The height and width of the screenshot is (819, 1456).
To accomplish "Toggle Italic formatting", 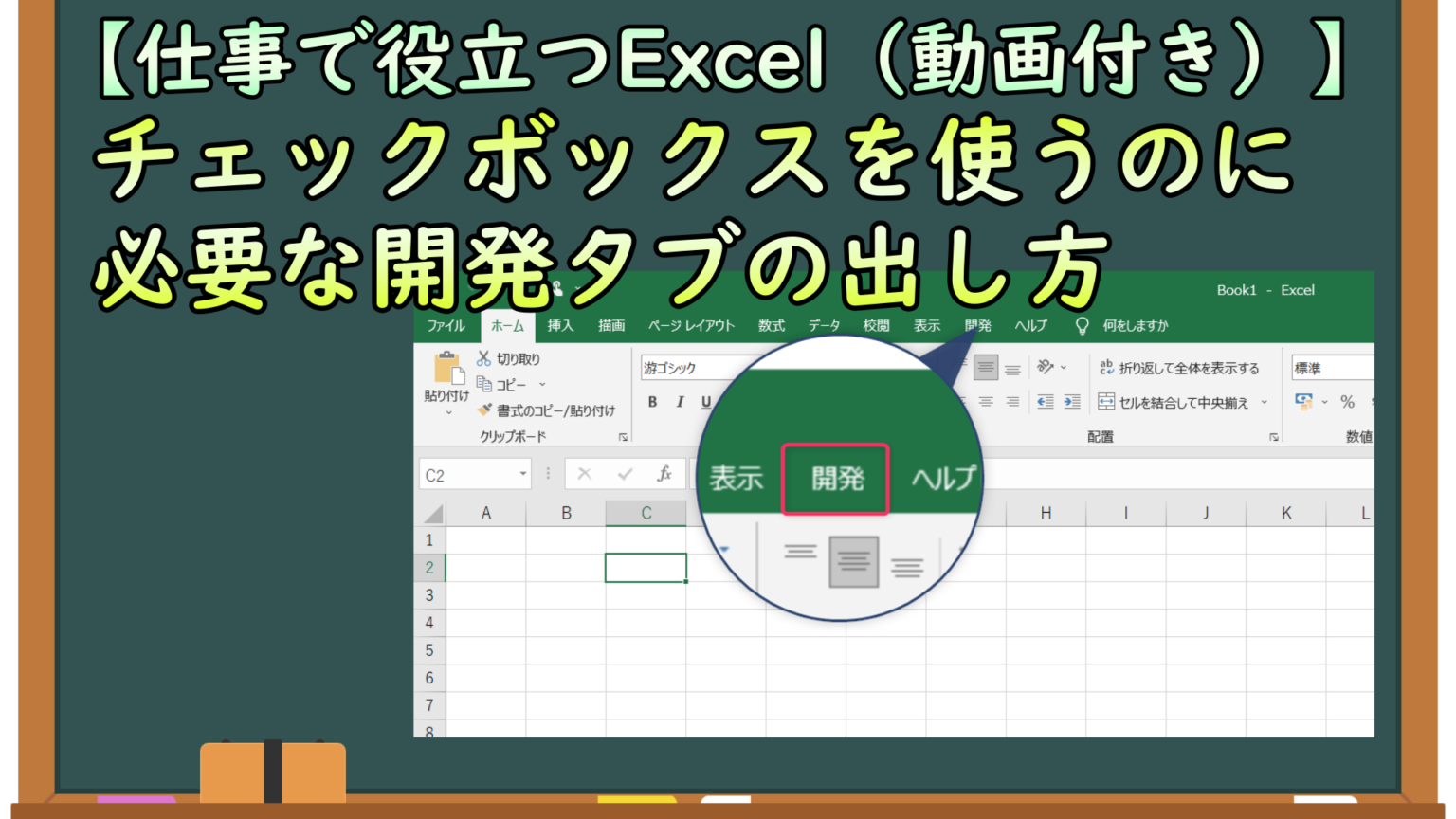I will (680, 402).
